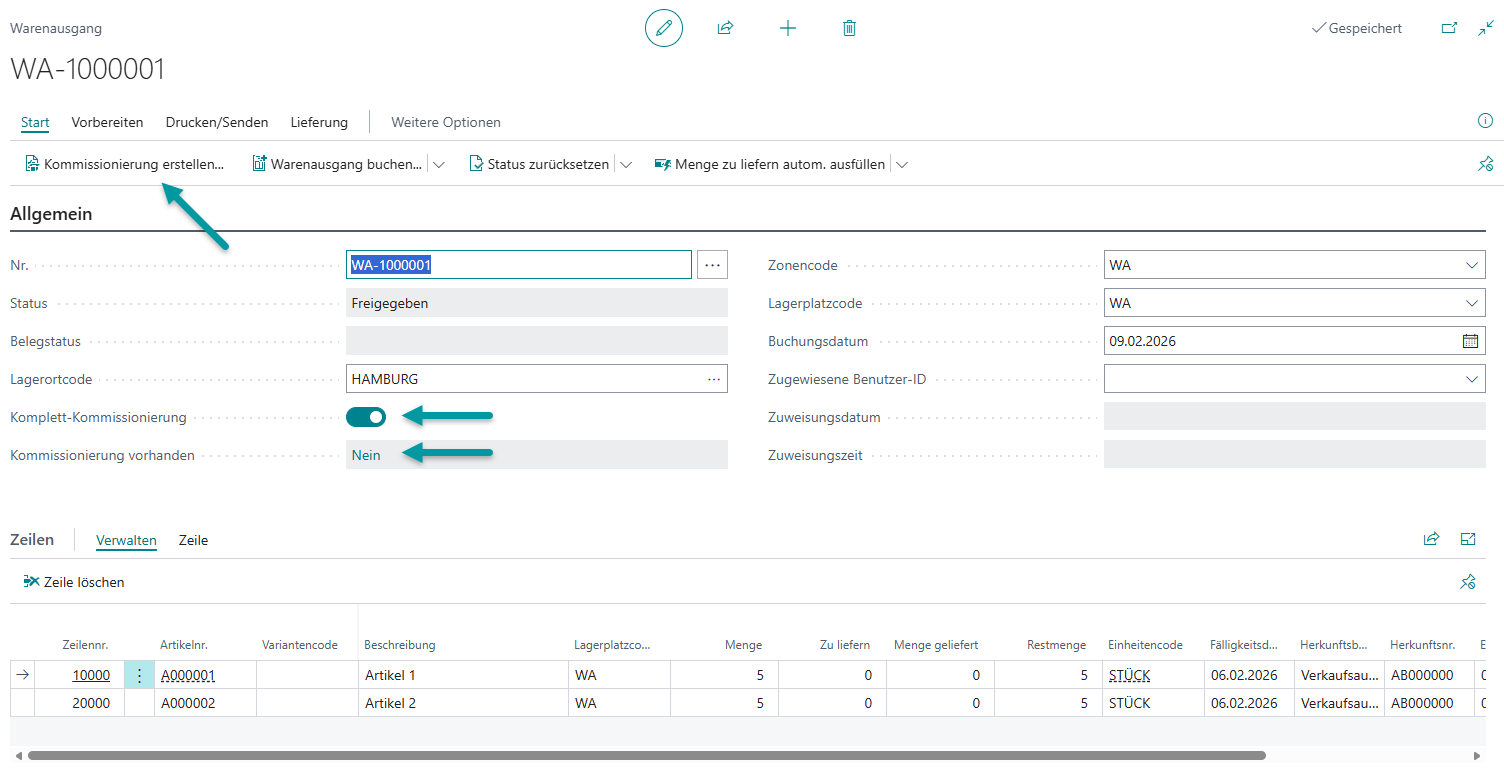Click the Nr. input field
Image resolution: width=1504 pixels, height=769 pixels.
(x=518, y=265)
